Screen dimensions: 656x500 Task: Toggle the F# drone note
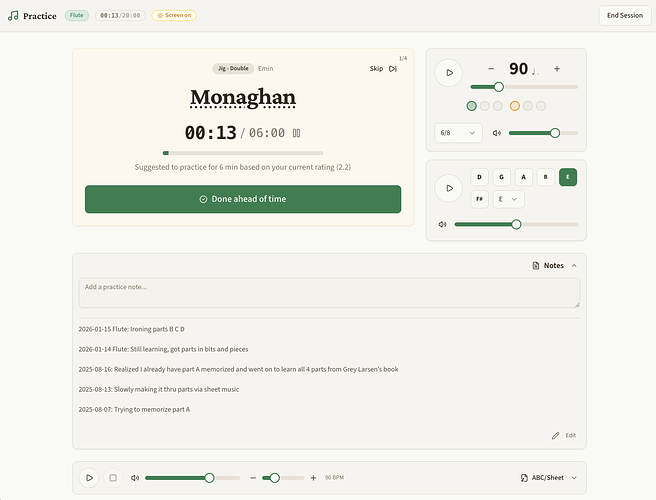480,199
